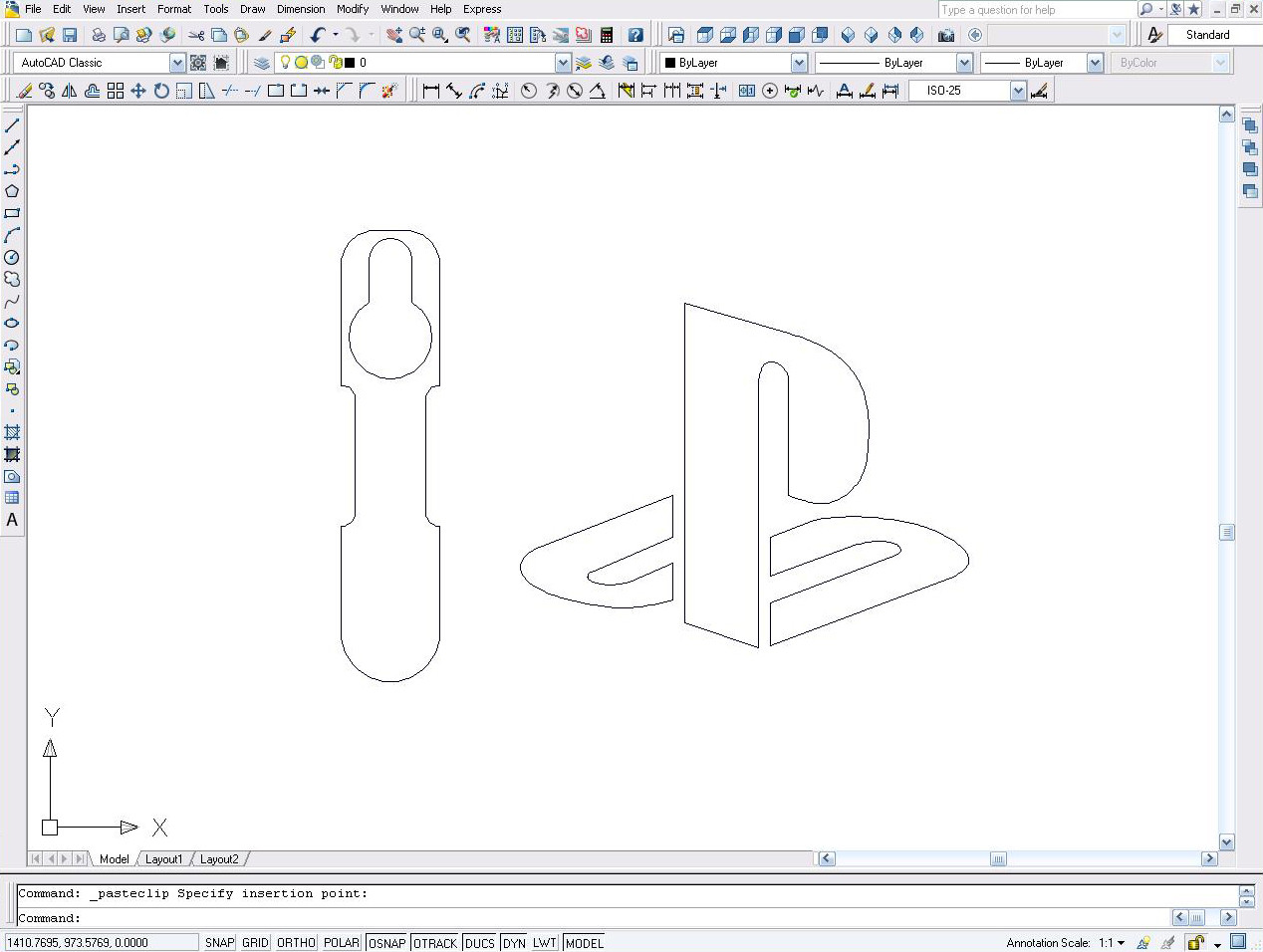Click the Move modify tool
1263x952 pixels.
(138, 91)
